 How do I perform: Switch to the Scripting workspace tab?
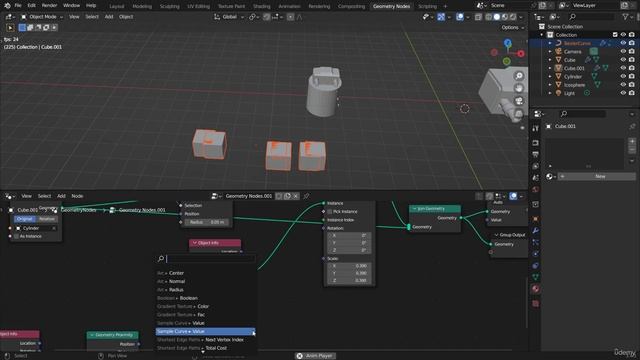(x=427, y=6)
